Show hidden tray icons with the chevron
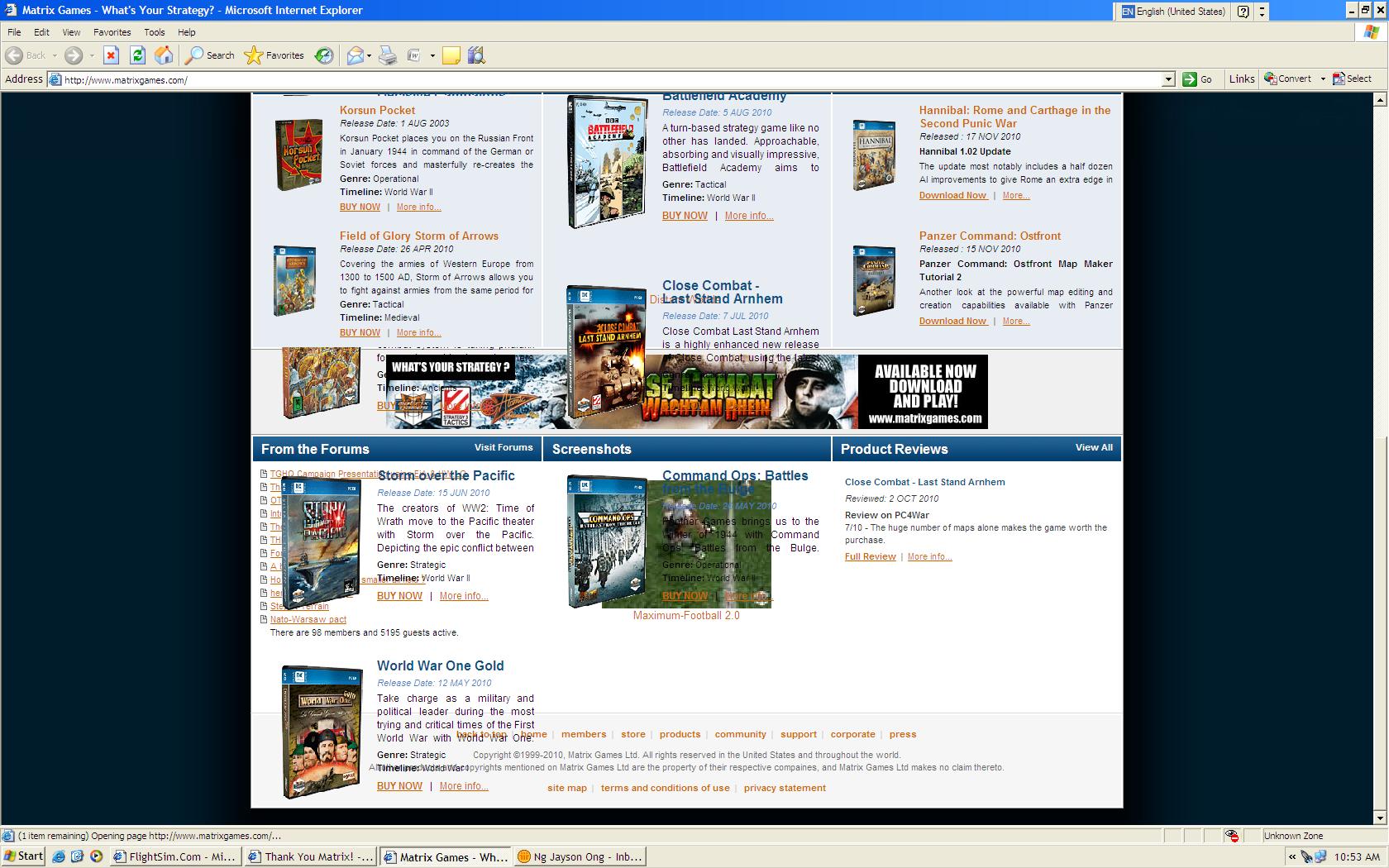 (x=1292, y=856)
